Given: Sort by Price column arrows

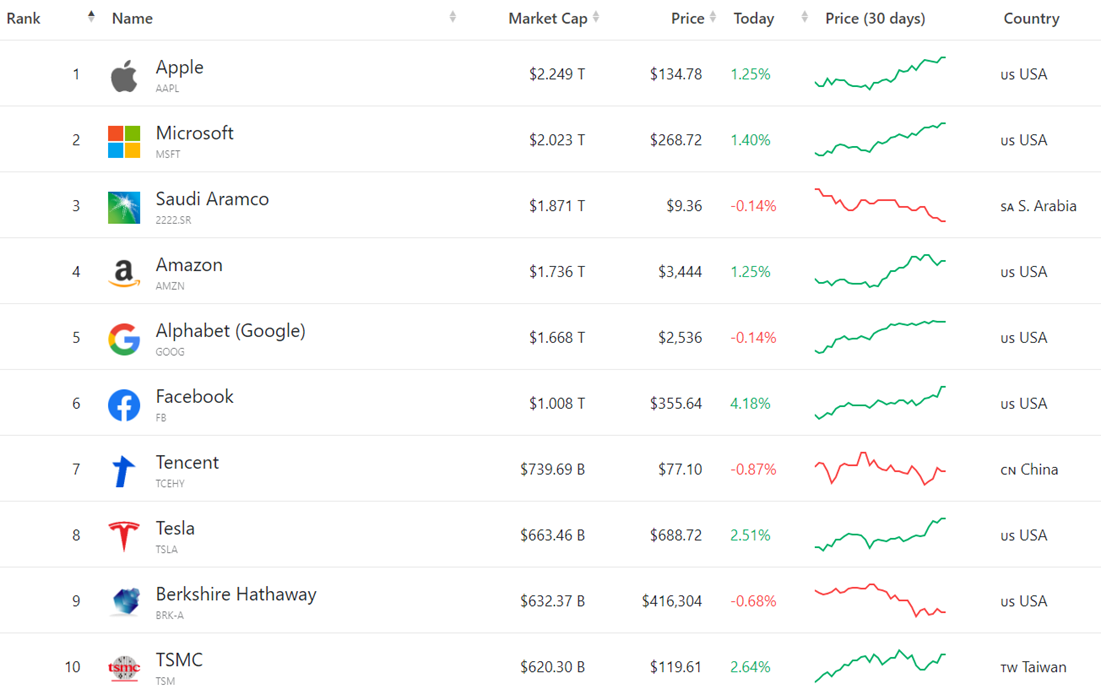Looking at the screenshot, I should point(713,17).
